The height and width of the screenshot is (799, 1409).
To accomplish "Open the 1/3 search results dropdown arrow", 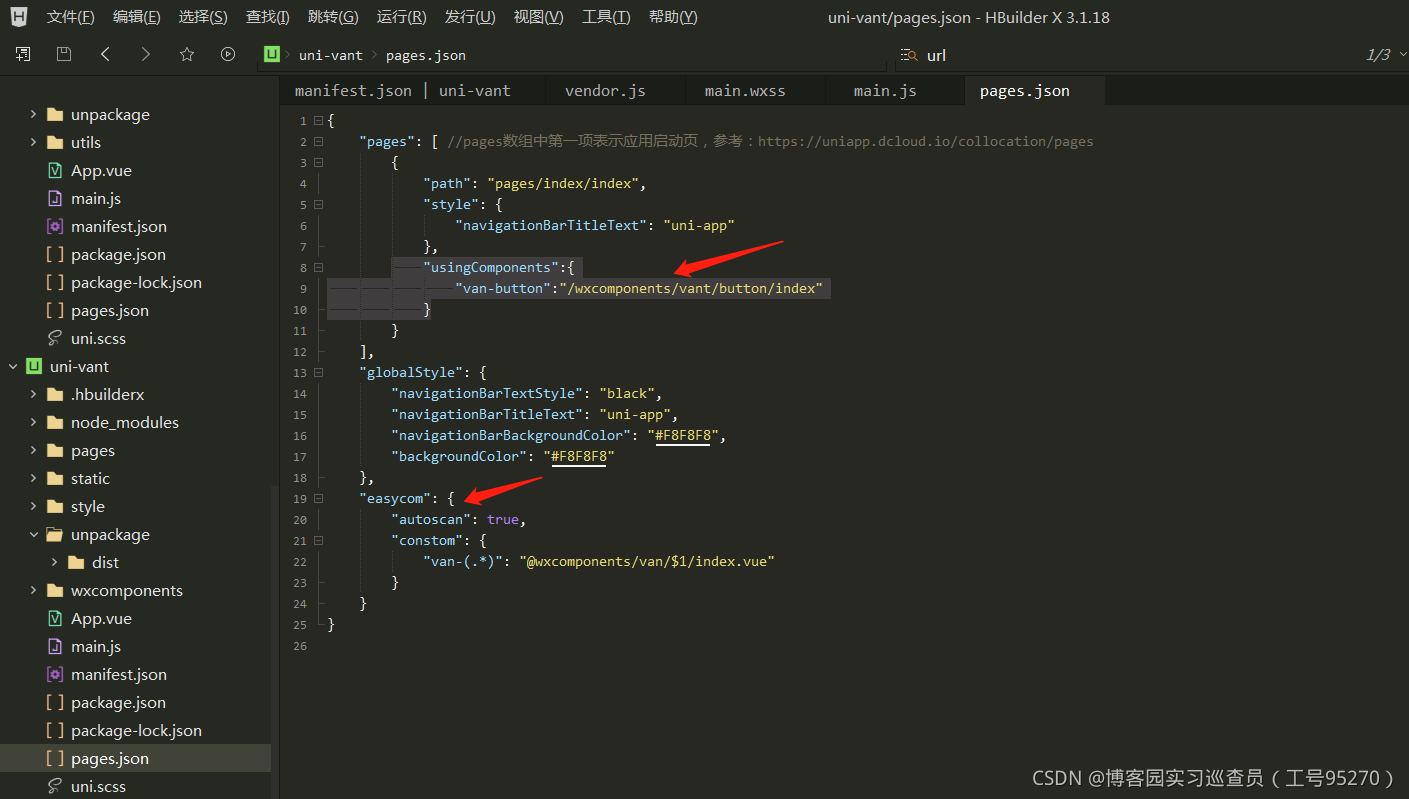I will pyautogui.click(x=1401, y=55).
